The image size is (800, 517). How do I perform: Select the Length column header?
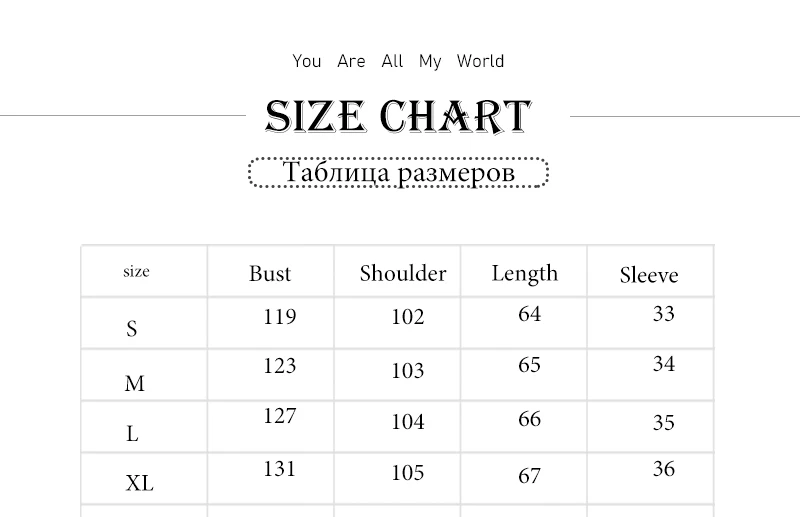click(x=524, y=274)
